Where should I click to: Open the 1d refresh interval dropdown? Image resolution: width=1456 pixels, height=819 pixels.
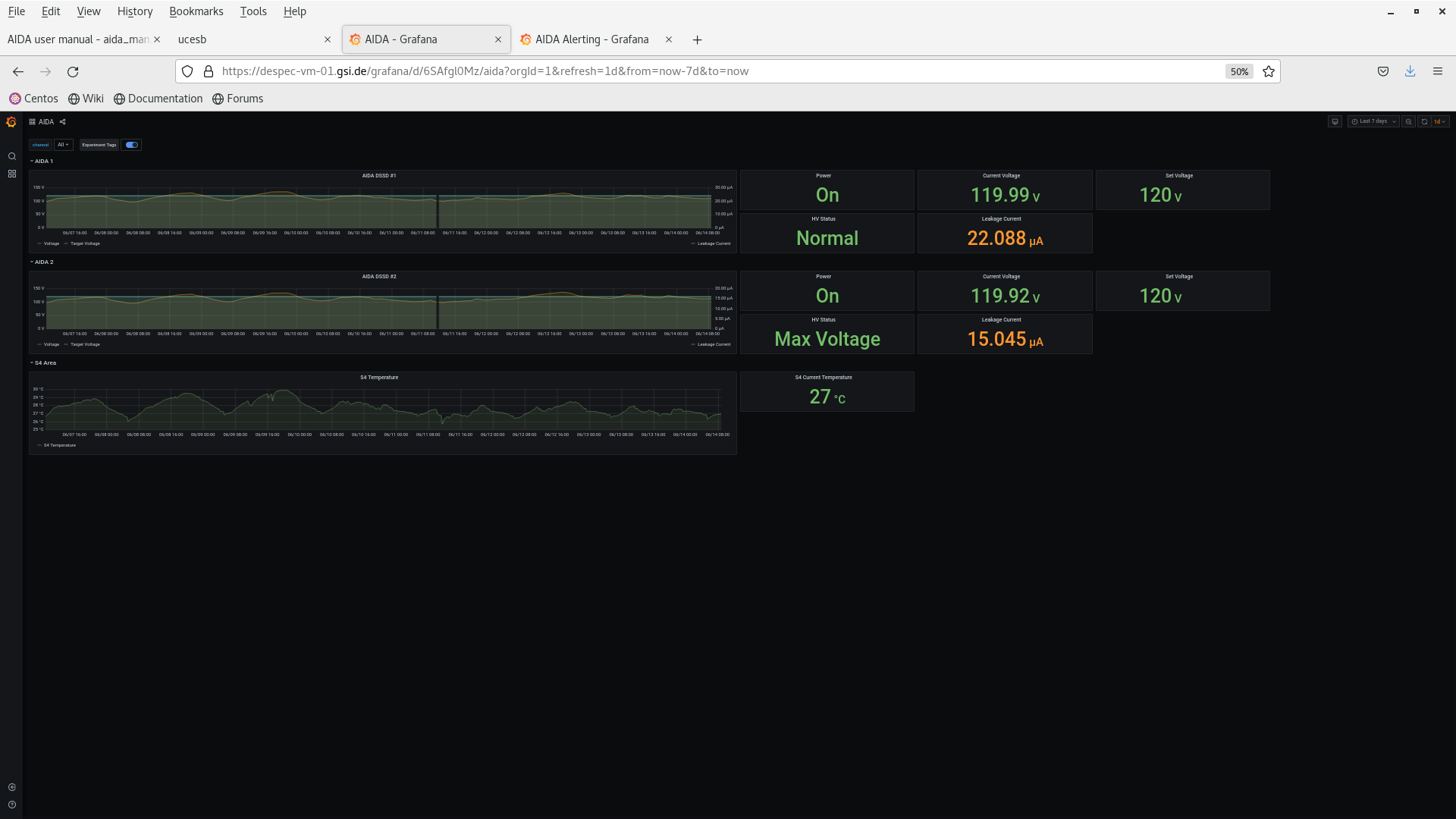click(1440, 121)
